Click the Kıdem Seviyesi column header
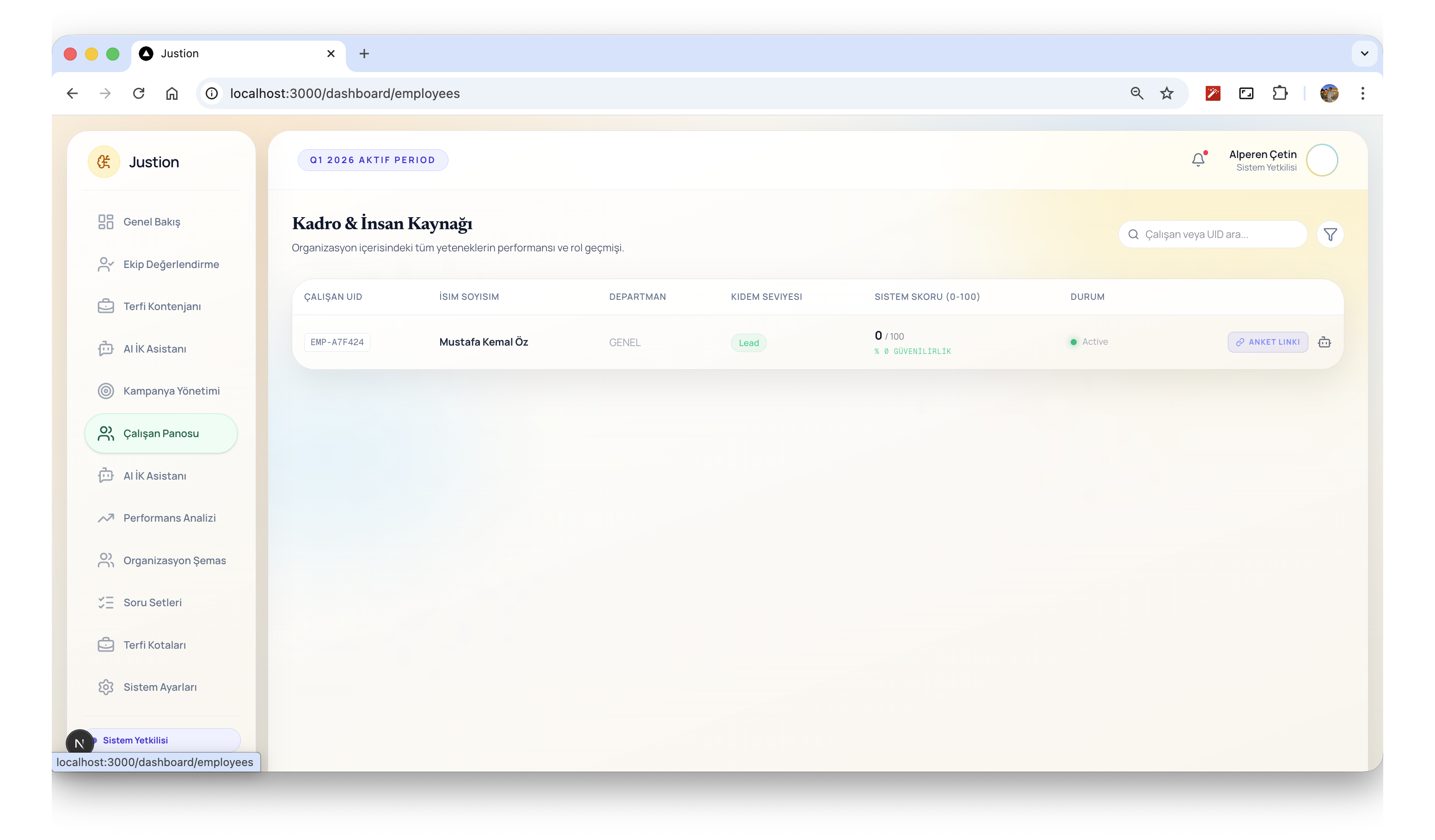The height and width of the screenshot is (840, 1435). point(767,297)
